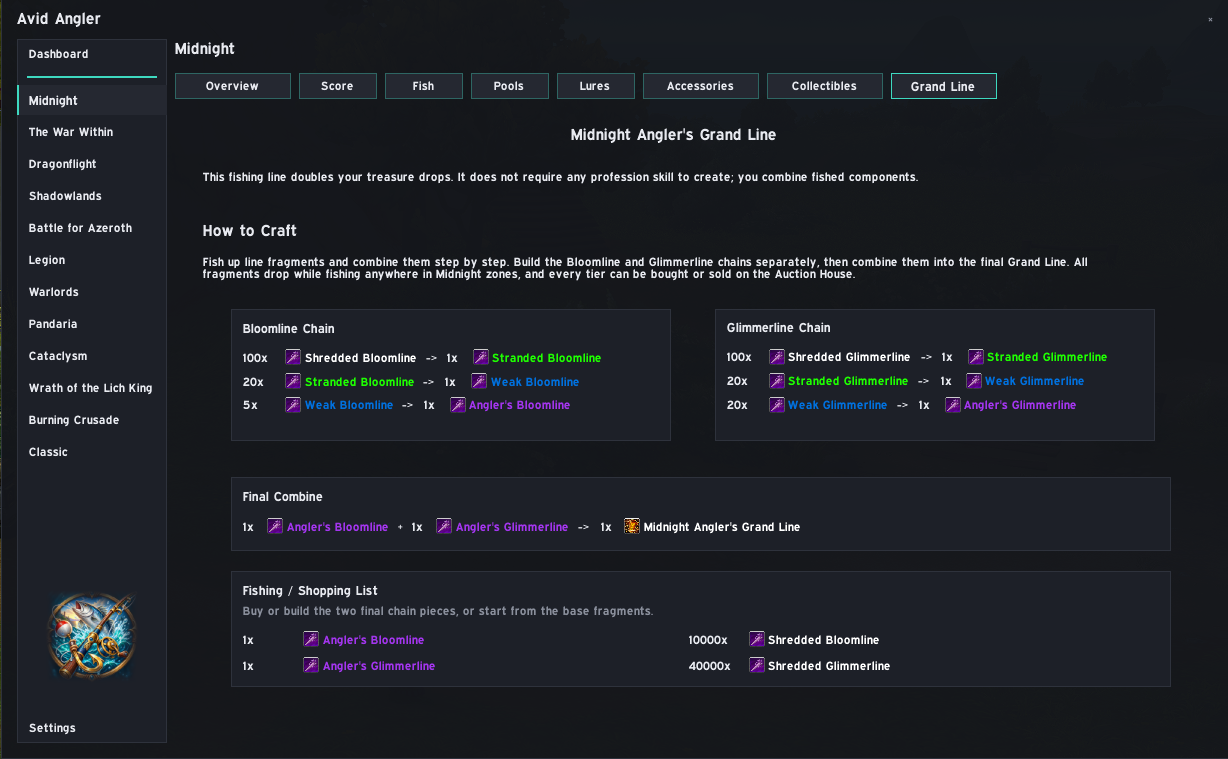Viewport: 1228px width, 759px height.
Task: Click Angler's Bloomline icon in Final Combine
Action: pyautogui.click(x=275, y=526)
